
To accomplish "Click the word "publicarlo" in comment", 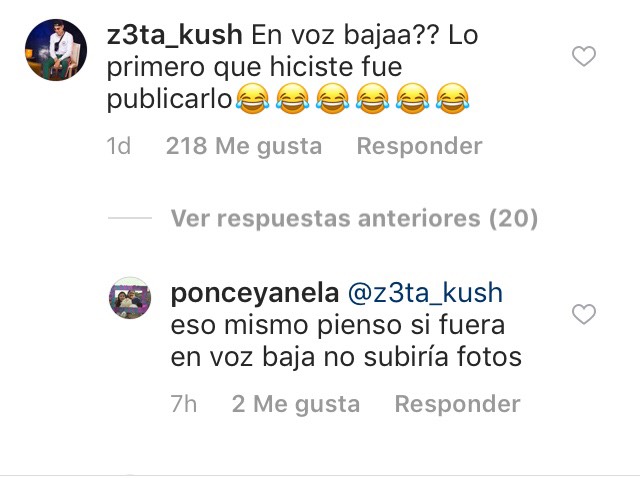I will coord(169,99).
